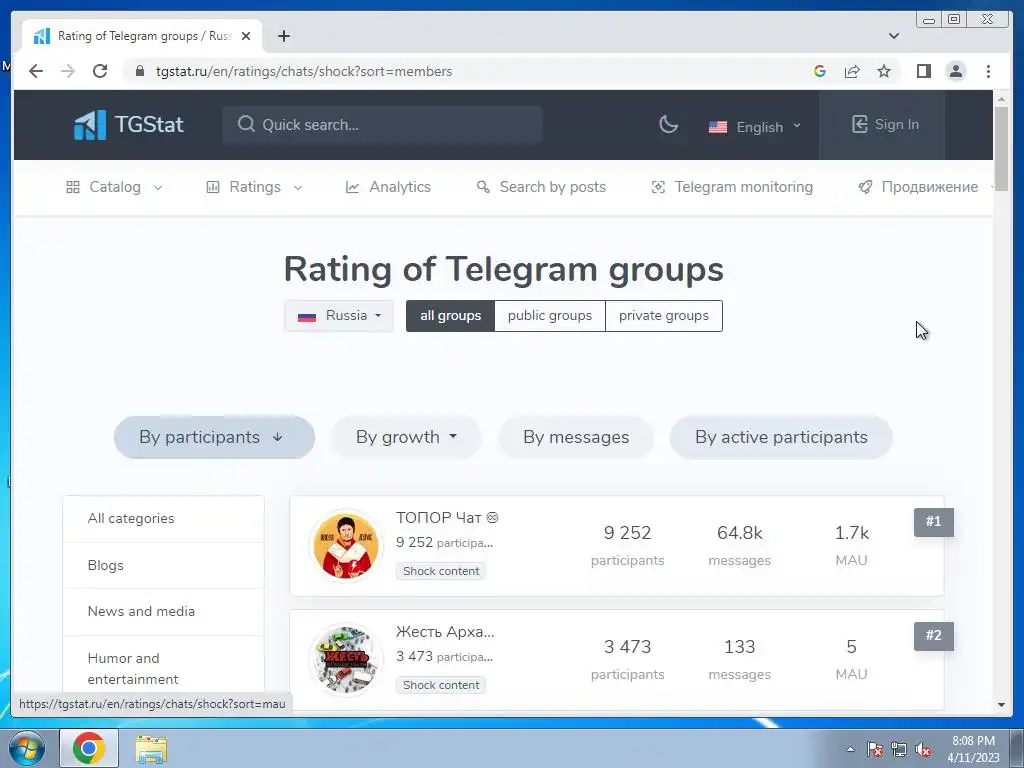Click 1.7k MAU value
1024x768 pixels.
click(x=852, y=533)
